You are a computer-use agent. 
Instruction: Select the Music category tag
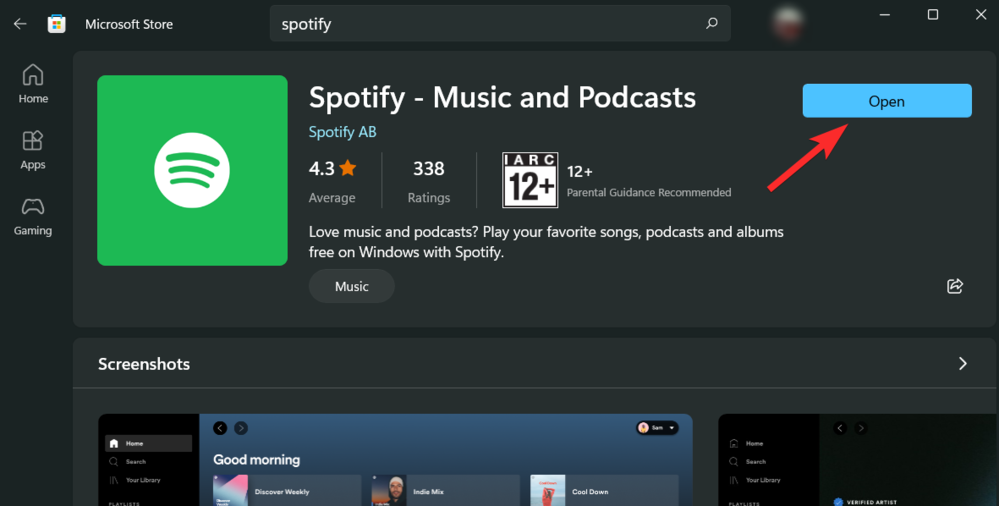point(352,286)
